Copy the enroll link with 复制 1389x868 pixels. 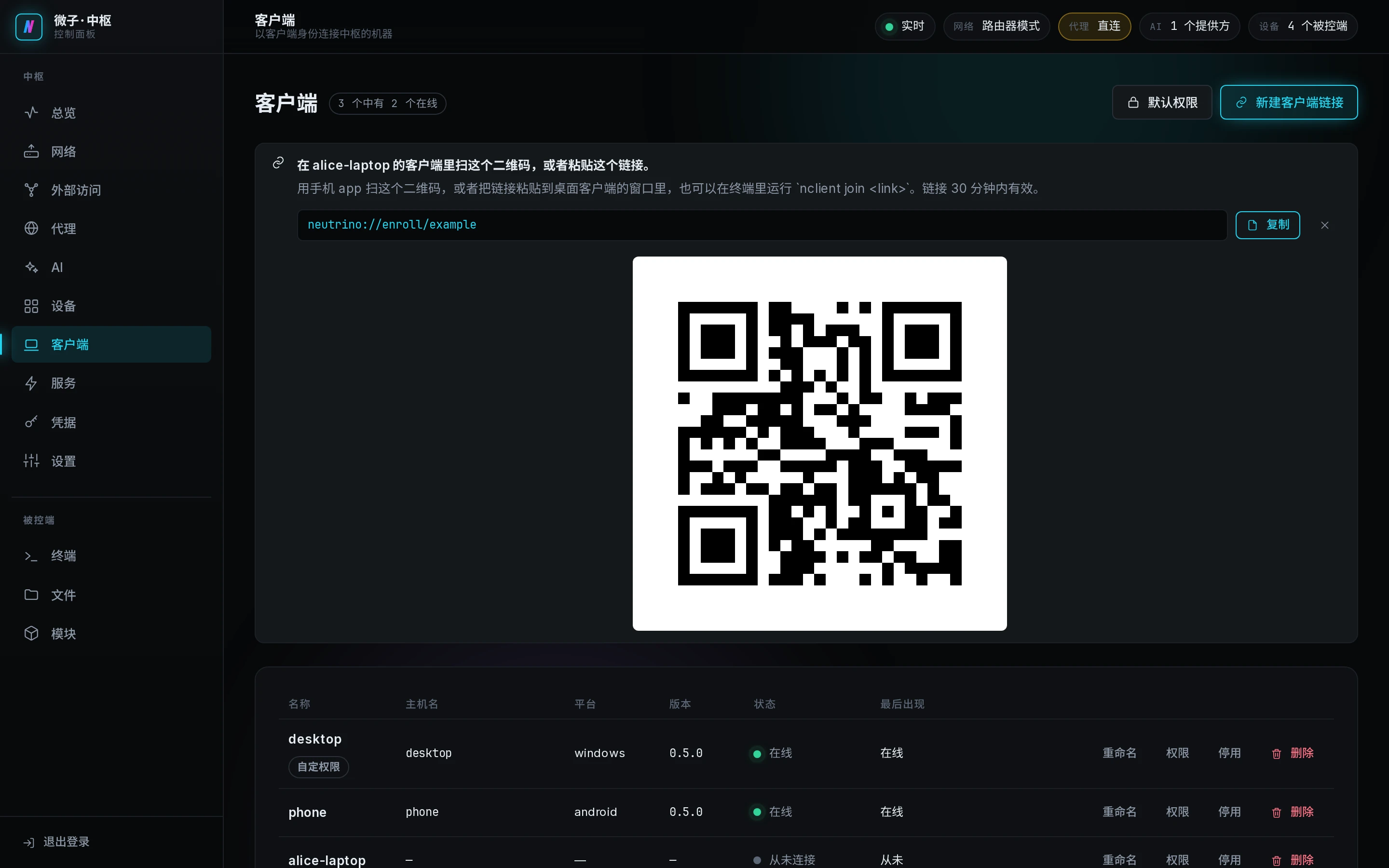[x=1267, y=225]
